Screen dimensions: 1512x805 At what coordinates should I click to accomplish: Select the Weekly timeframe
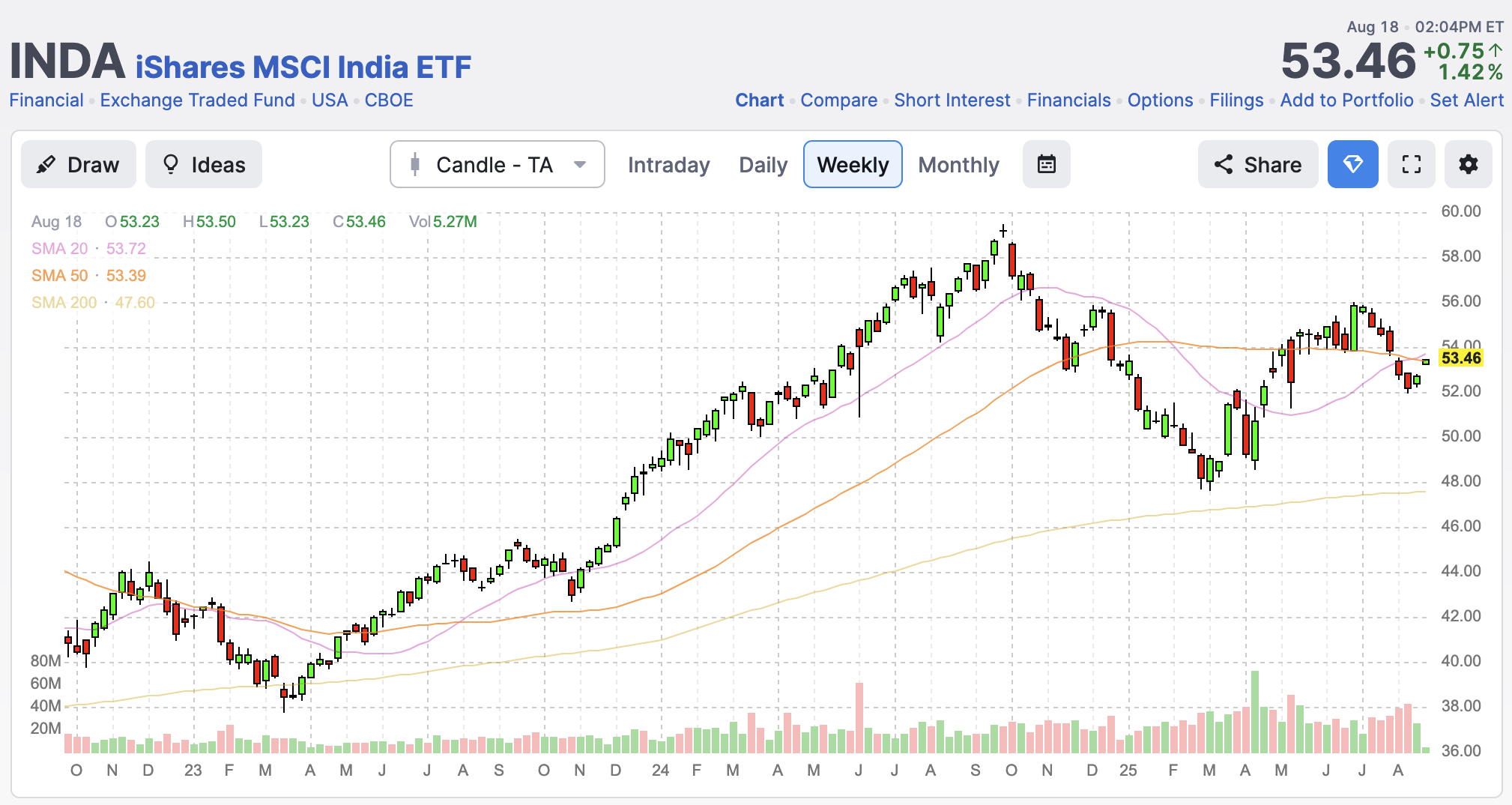(x=853, y=165)
